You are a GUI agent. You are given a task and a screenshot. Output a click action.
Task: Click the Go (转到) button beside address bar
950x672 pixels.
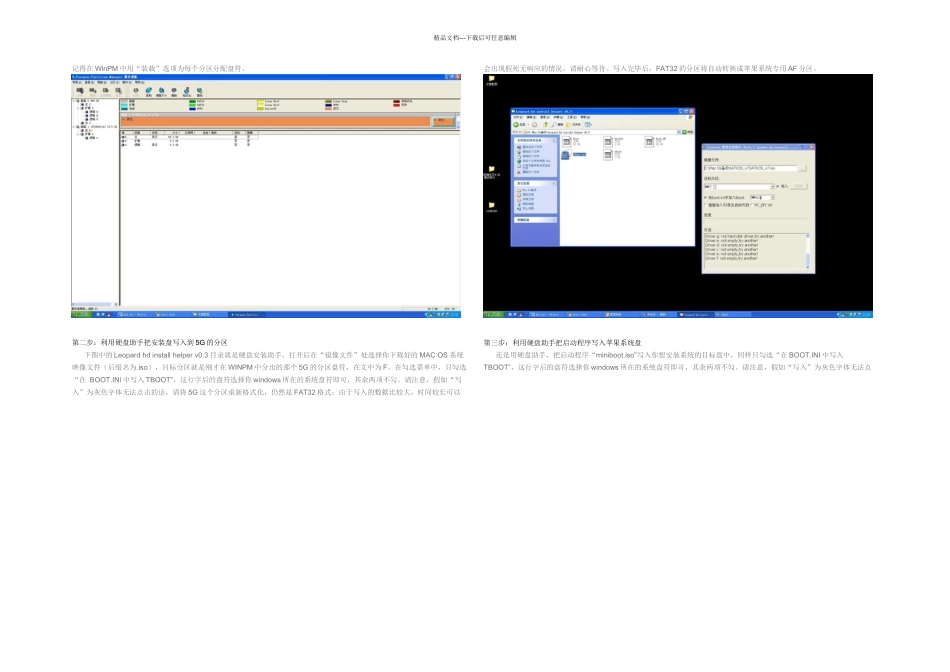tap(688, 131)
